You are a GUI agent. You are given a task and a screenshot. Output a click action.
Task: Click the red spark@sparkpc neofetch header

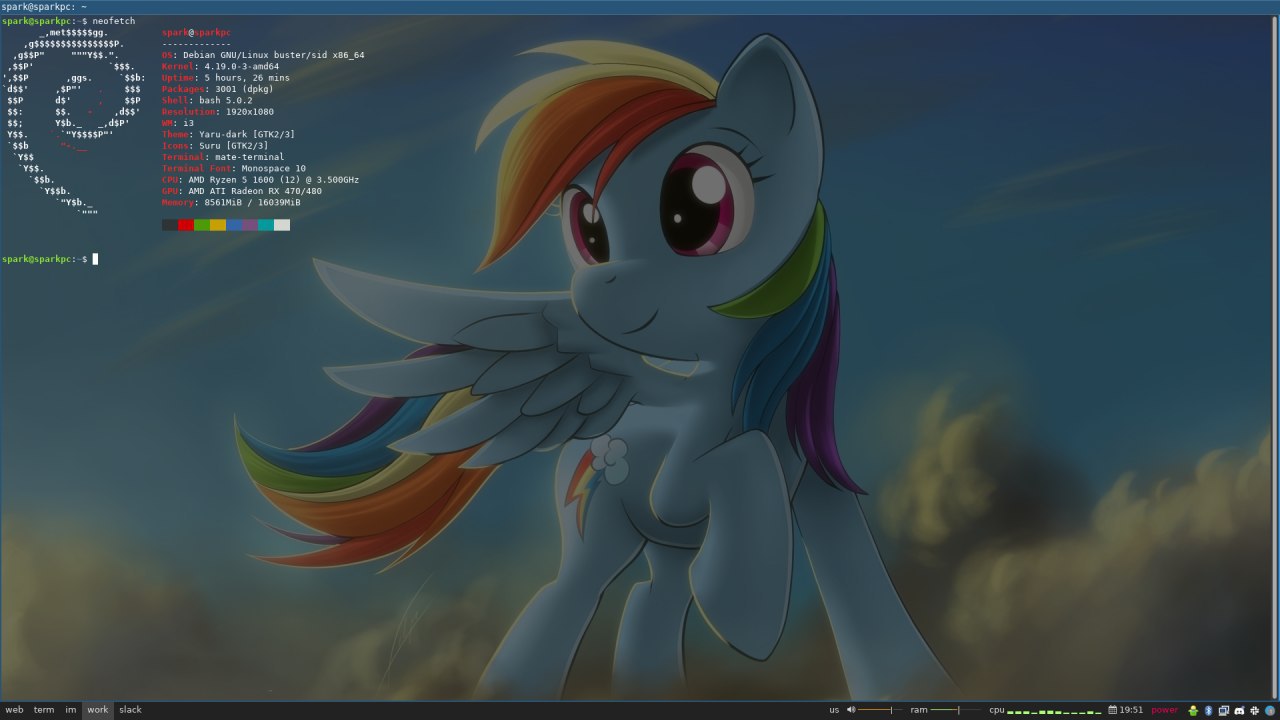pyautogui.click(x=196, y=32)
